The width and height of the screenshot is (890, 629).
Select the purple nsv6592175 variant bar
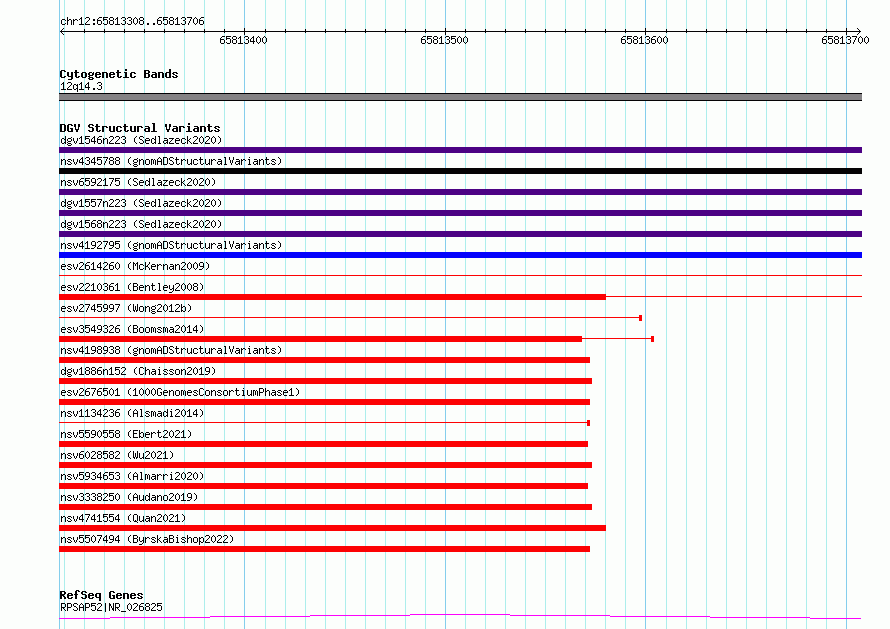(460, 192)
